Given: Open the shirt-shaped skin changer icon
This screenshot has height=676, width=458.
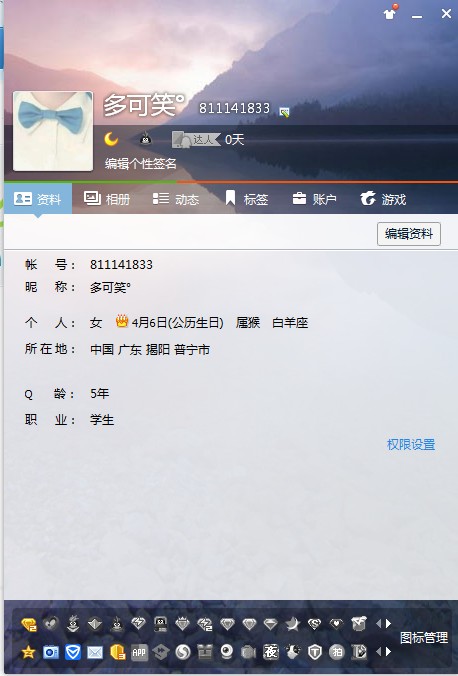Looking at the screenshot, I should pyautogui.click(x=390, y=12).
